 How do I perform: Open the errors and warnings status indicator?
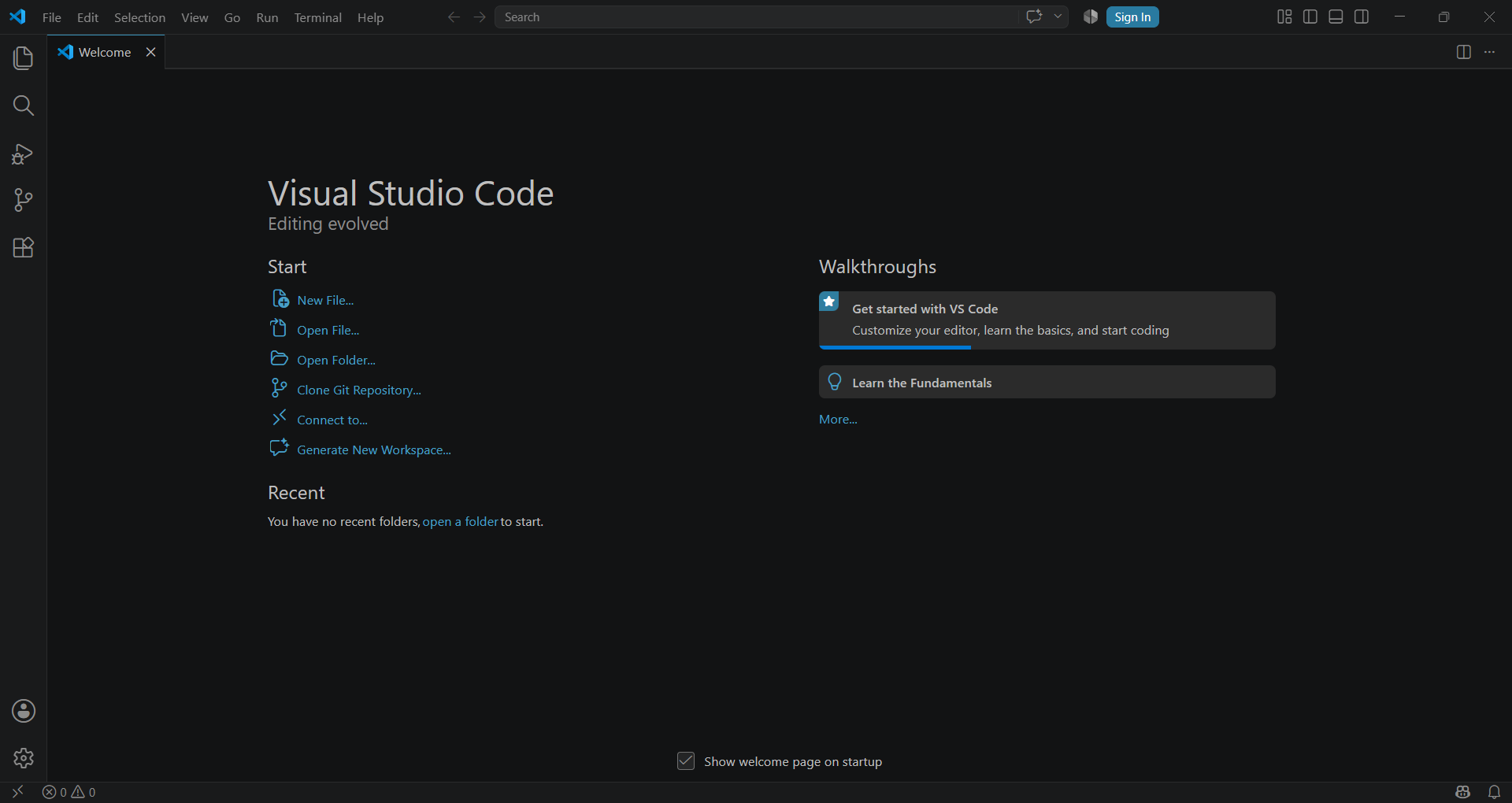click(x=69, y=792)
